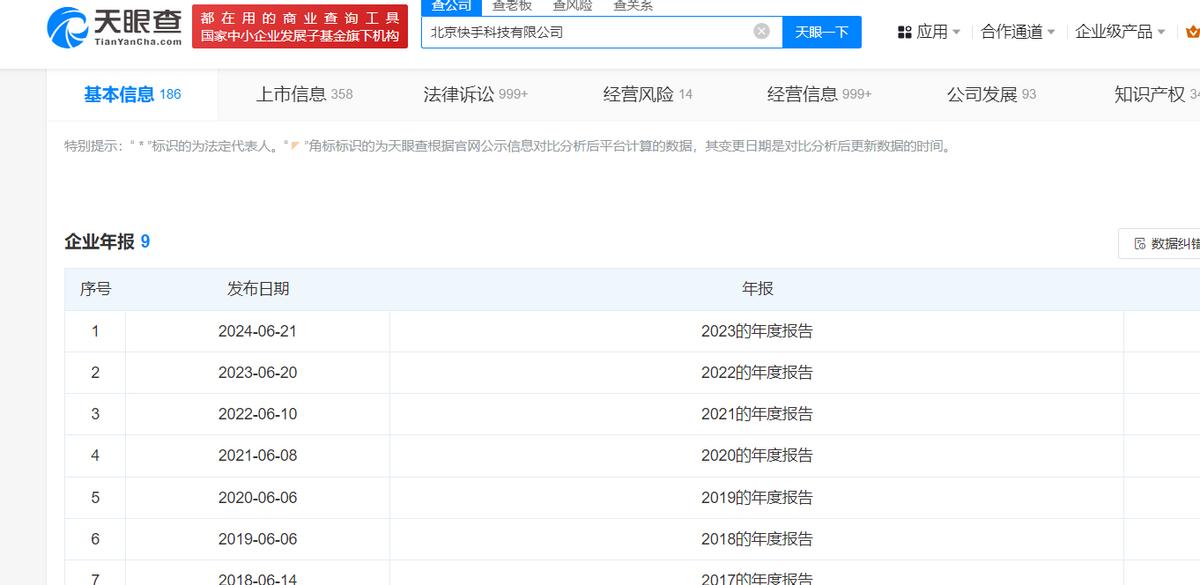Select the 2021的年度报告 row text
Viewport: 1200px width, 585px height.
(x=757, y=414)
